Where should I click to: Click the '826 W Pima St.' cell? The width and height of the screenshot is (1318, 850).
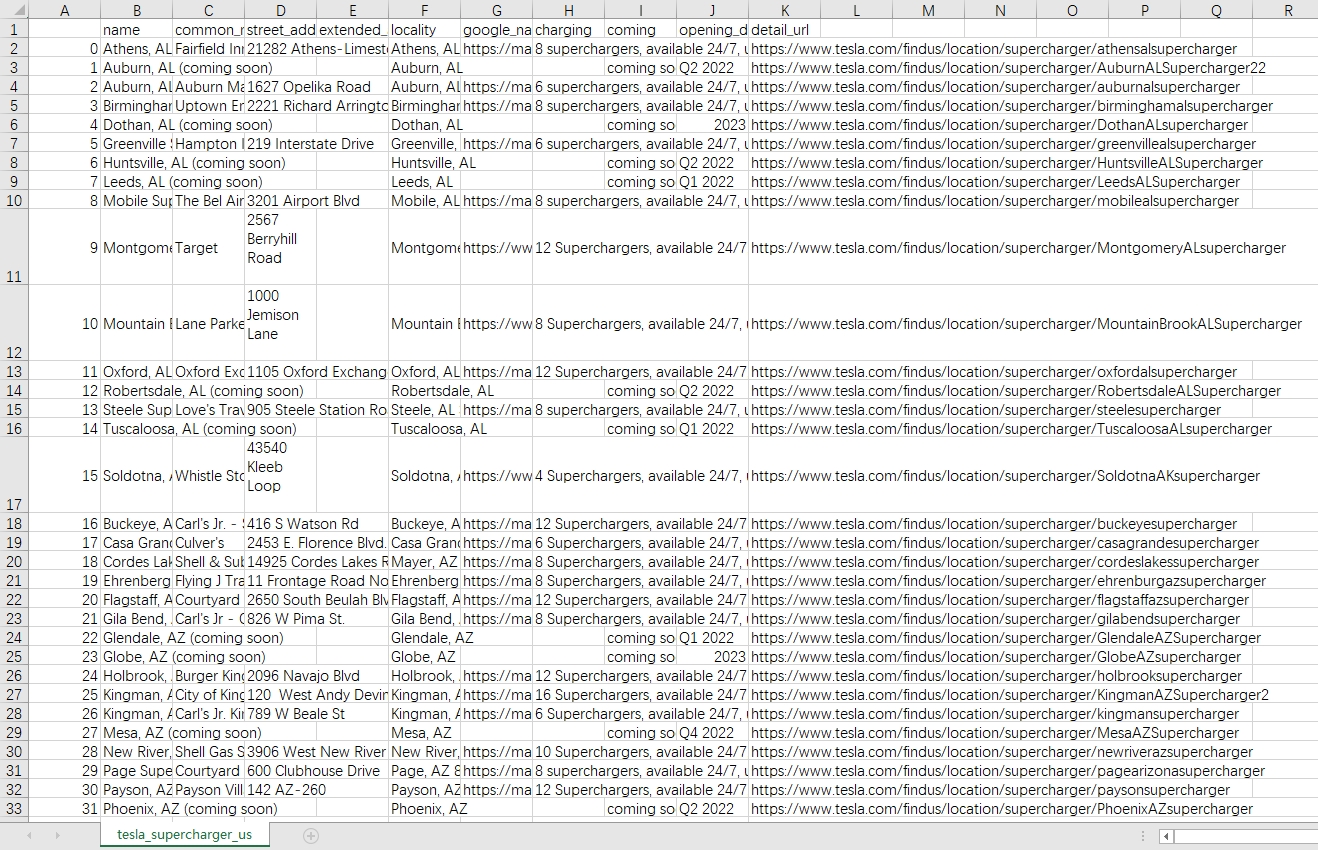tap(296, 619)
